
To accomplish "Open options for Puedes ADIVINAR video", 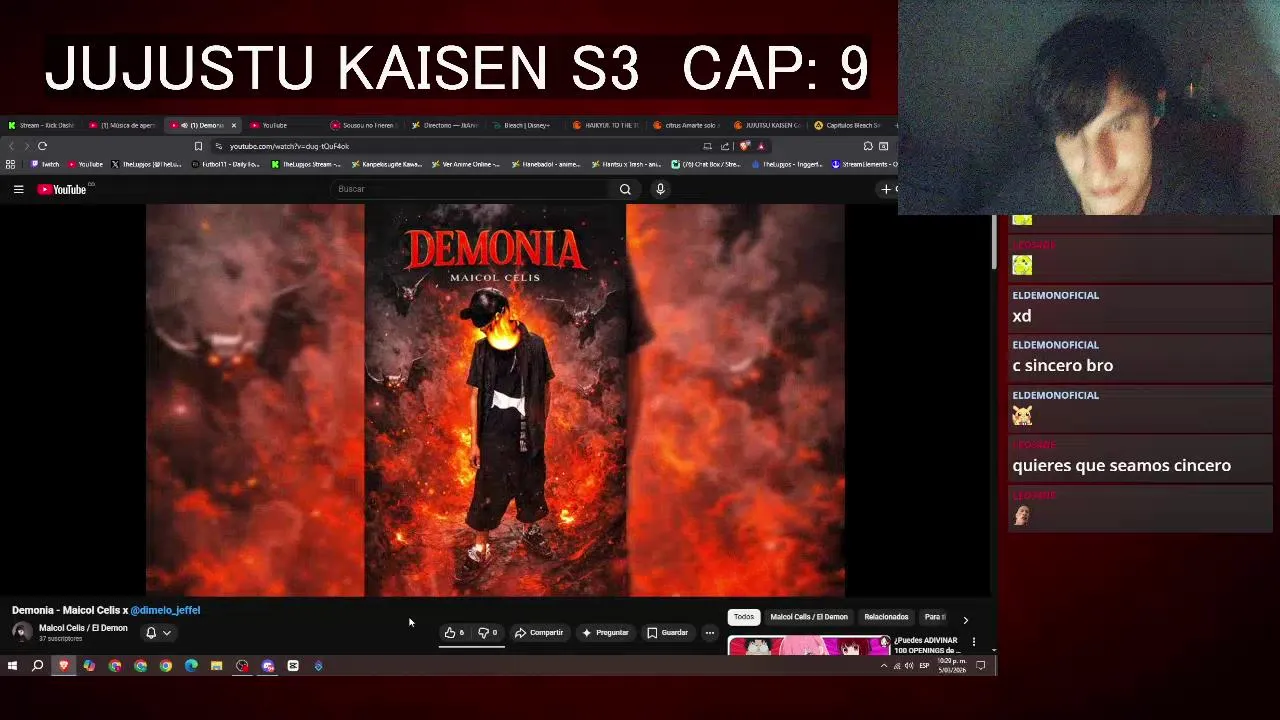I will [x=974, y=642].
